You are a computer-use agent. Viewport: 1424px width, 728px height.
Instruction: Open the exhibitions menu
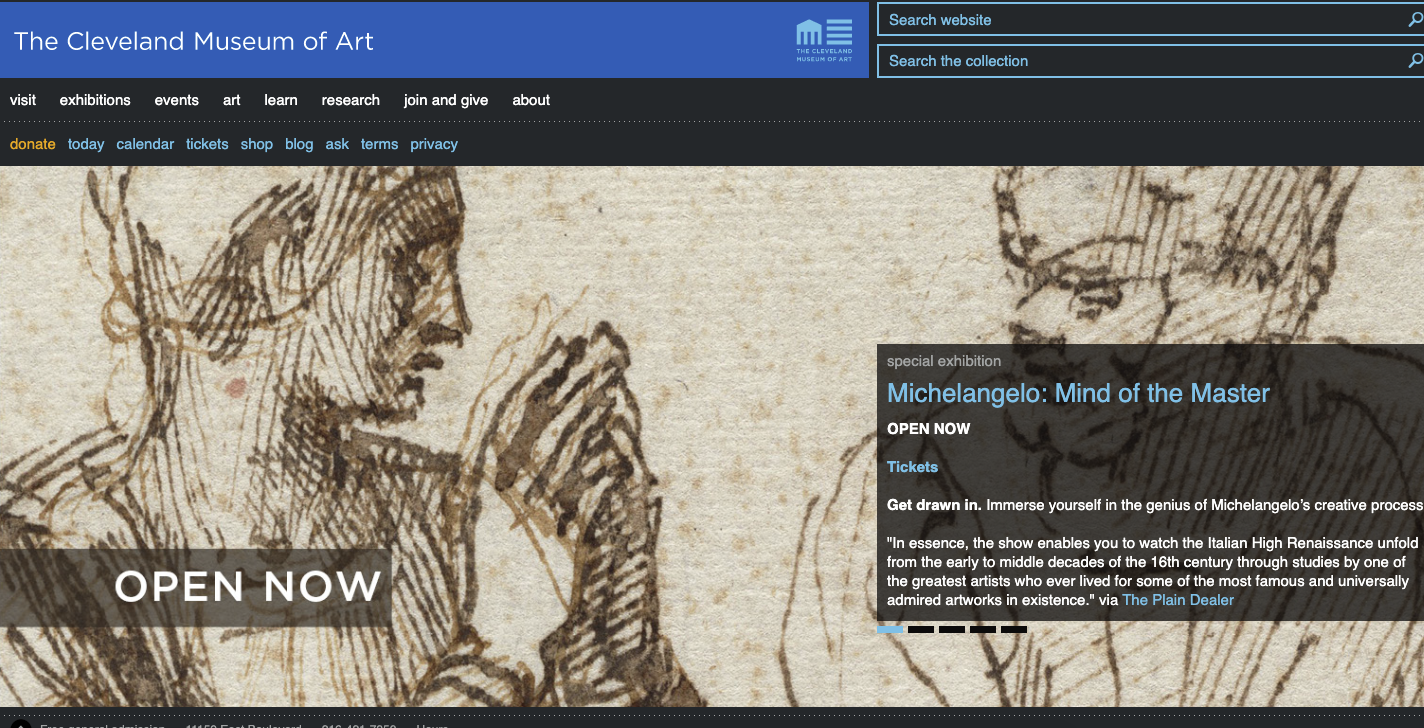pyautogui.click(x=95, y=100)
